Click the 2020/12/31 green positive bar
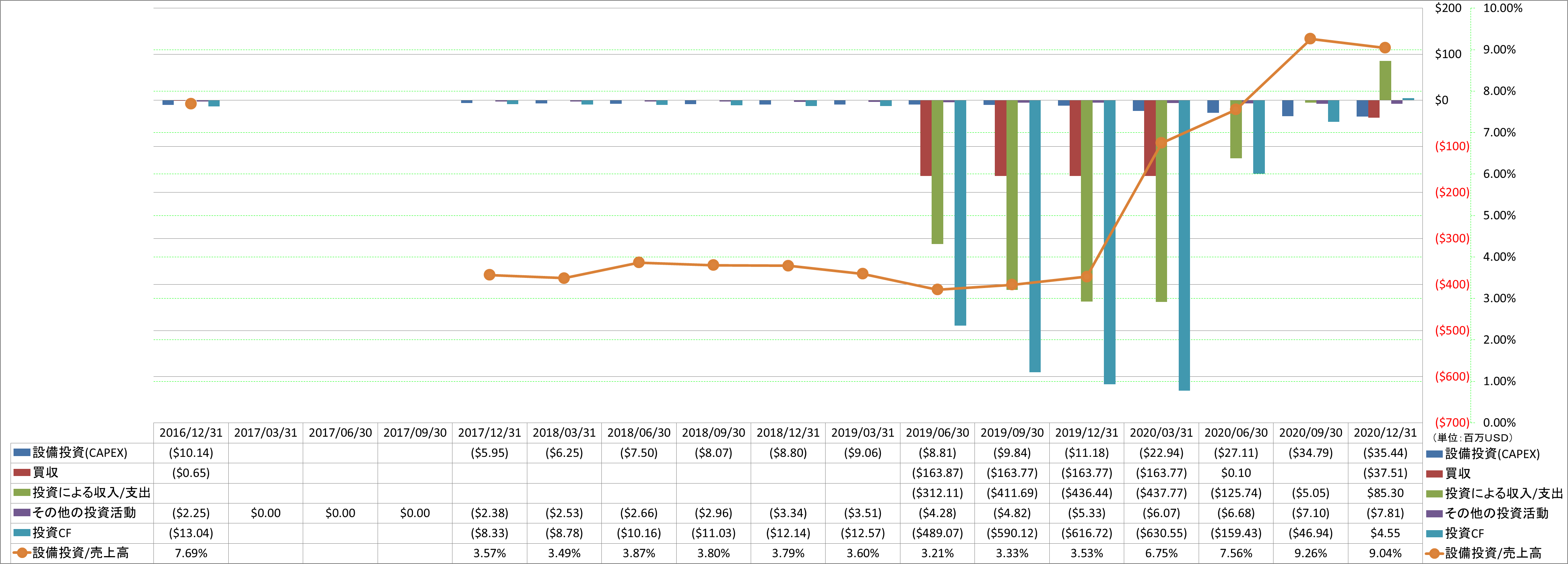This screenshot has height=564, width=1568. click(x=1385, y=80)
